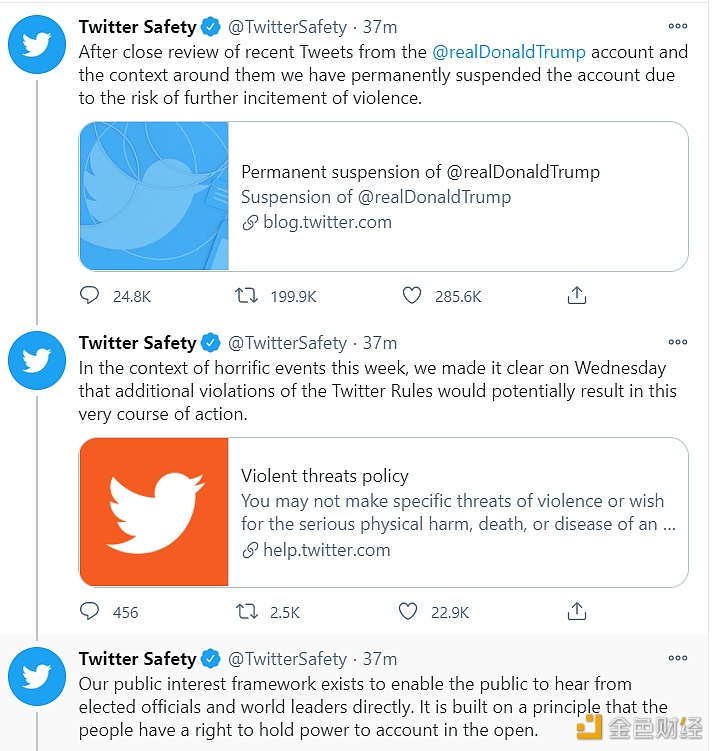
Task: Reply to the tweet with 456 replies
Action: [90, 611]
